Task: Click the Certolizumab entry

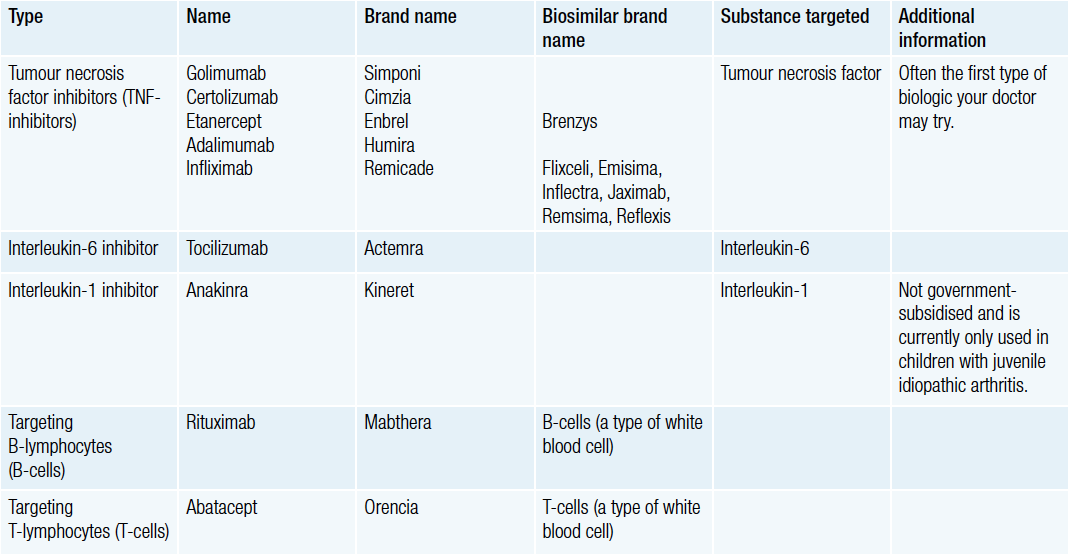Action: click(x=232, y=97)
